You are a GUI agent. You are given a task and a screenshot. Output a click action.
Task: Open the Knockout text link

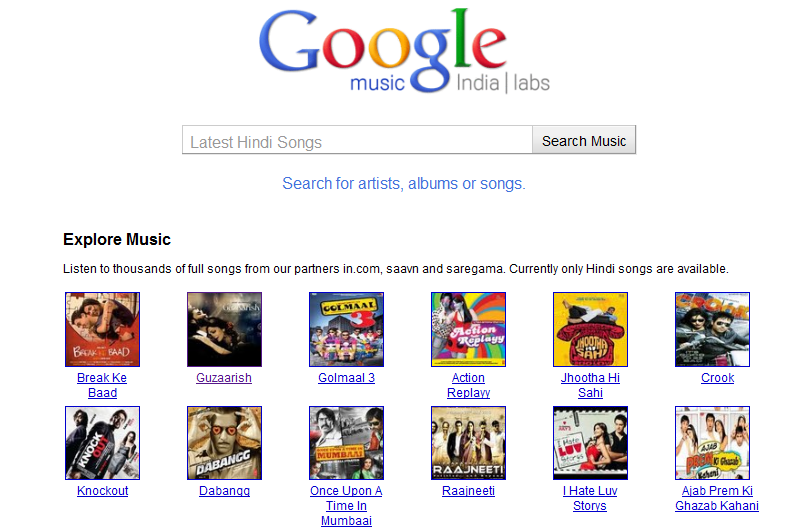pos(102,491)
